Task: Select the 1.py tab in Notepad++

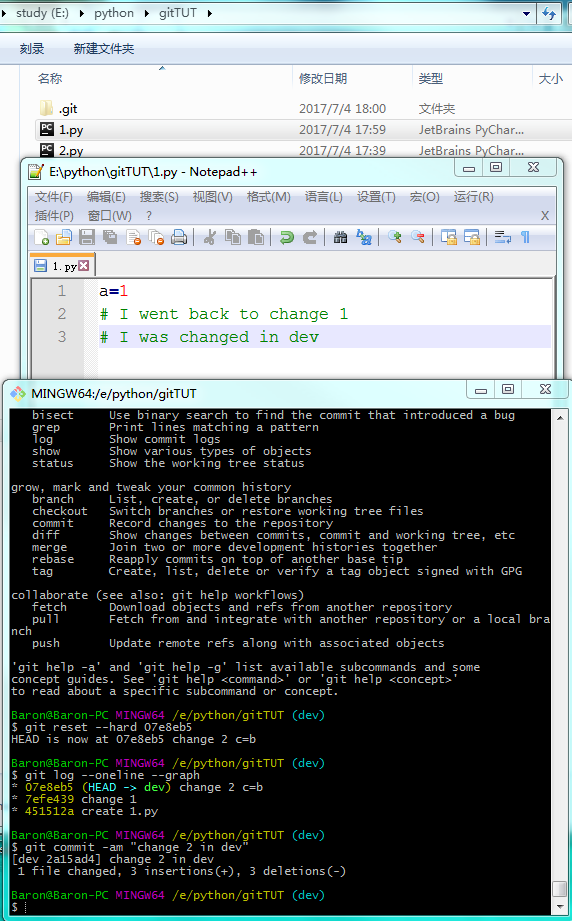Action: 62,265
